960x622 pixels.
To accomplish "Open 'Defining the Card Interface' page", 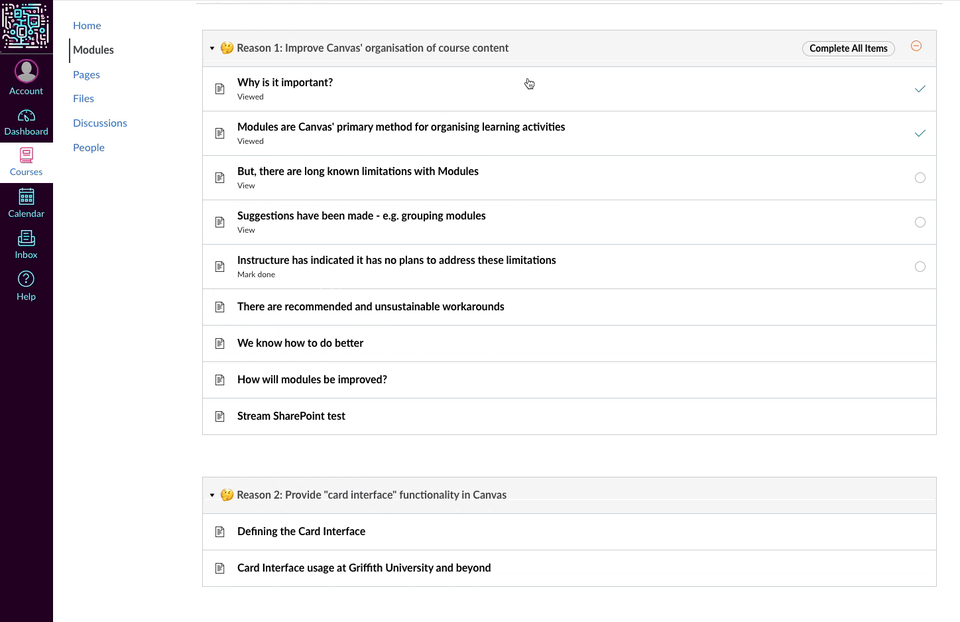I will (301, 531).
